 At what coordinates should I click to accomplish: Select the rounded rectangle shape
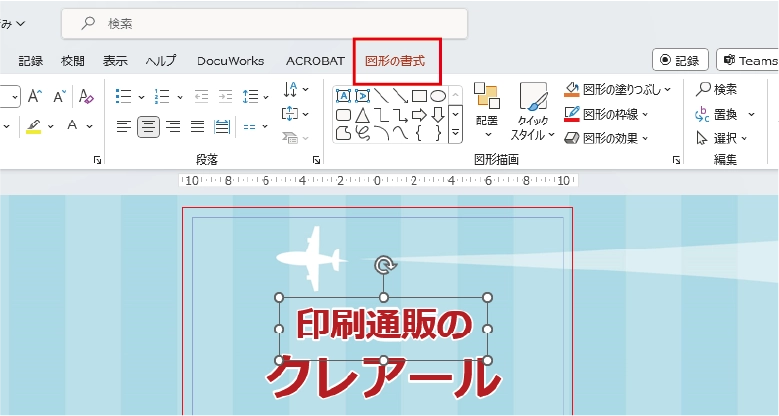pyautogui.click(x=343, y=115)
